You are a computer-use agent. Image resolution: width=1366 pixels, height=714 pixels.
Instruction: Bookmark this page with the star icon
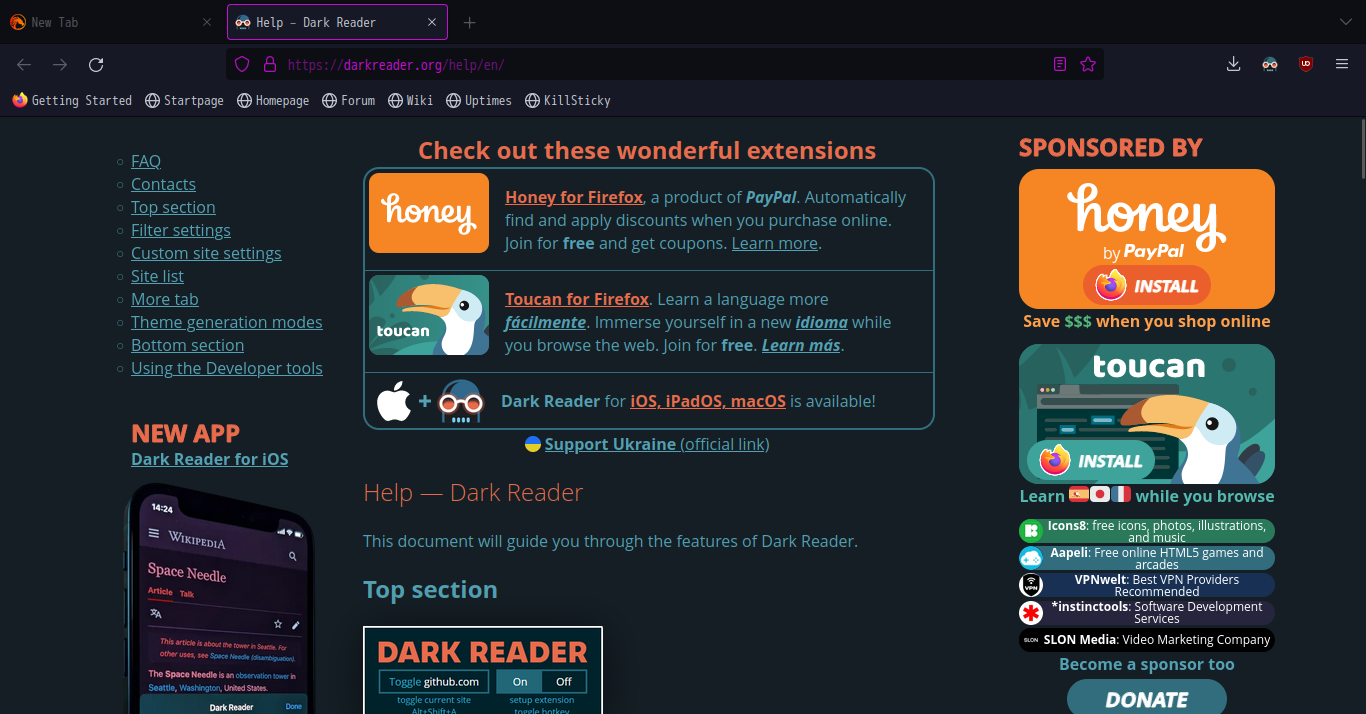pos(1088,64)
